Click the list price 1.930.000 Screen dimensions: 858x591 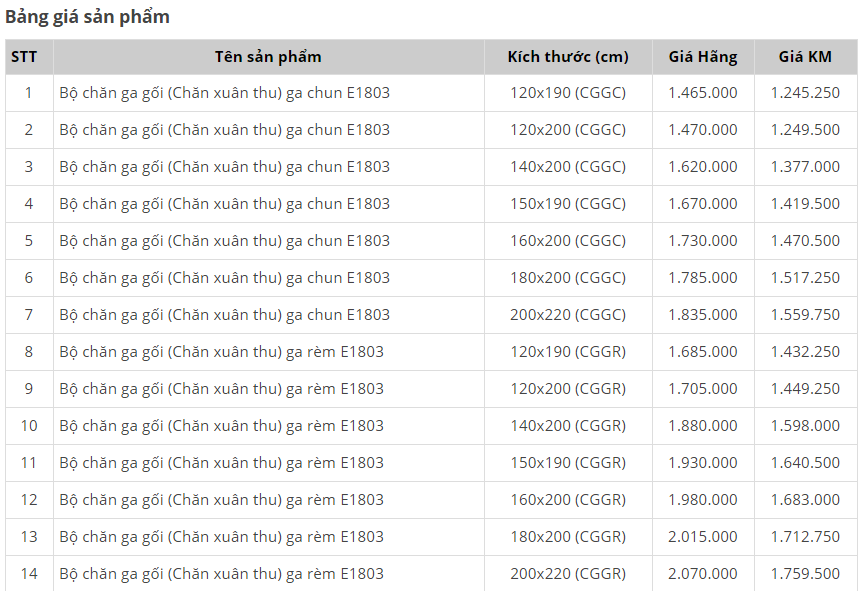703,463
